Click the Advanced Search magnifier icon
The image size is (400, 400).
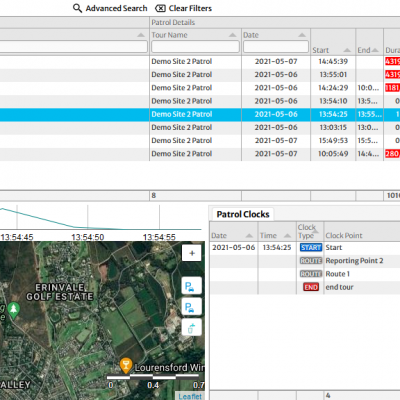pos(77,8)
